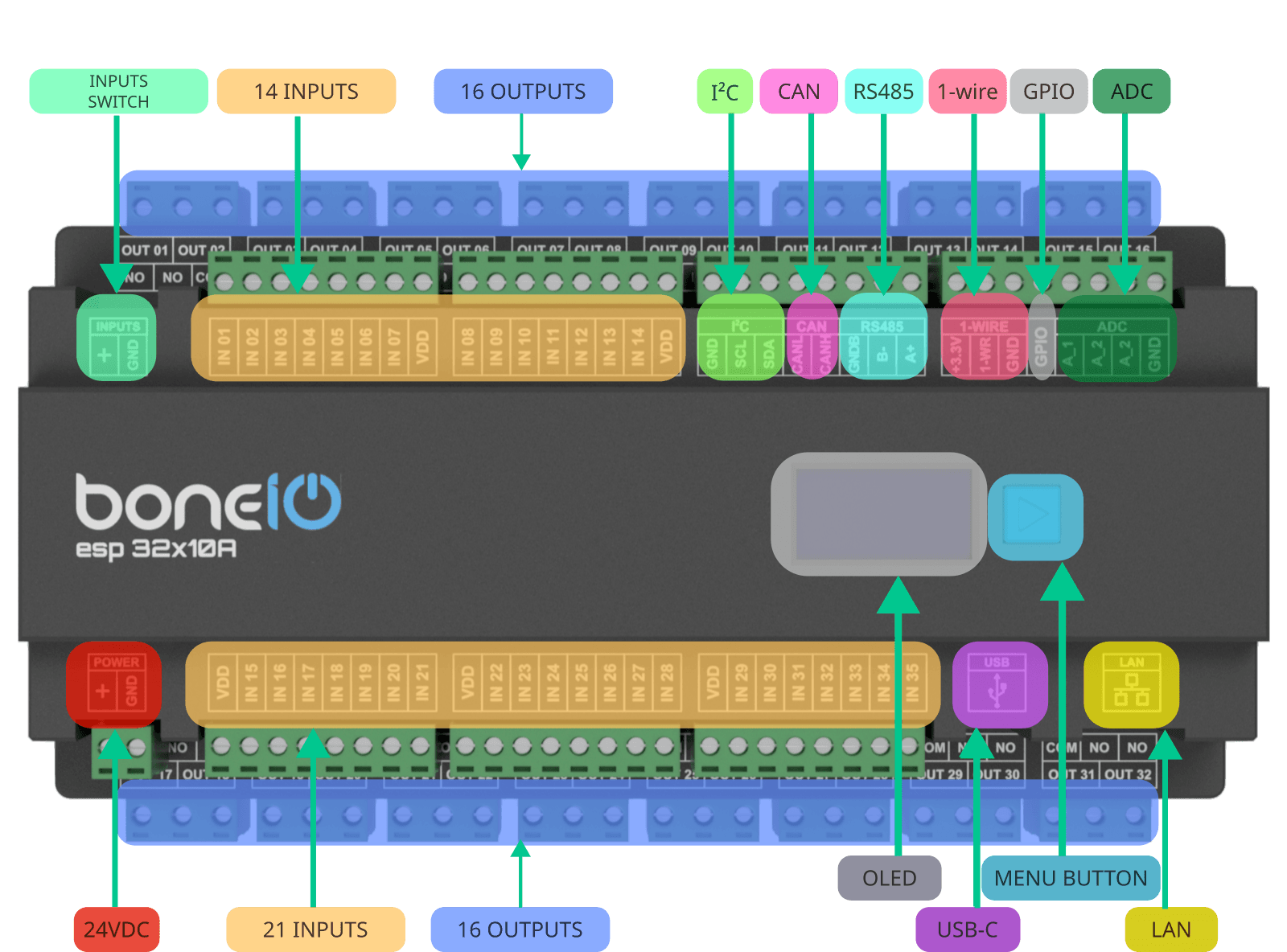
Task: Click the LAN network icon on the yellow port
Action: [x=1131, y=691]
